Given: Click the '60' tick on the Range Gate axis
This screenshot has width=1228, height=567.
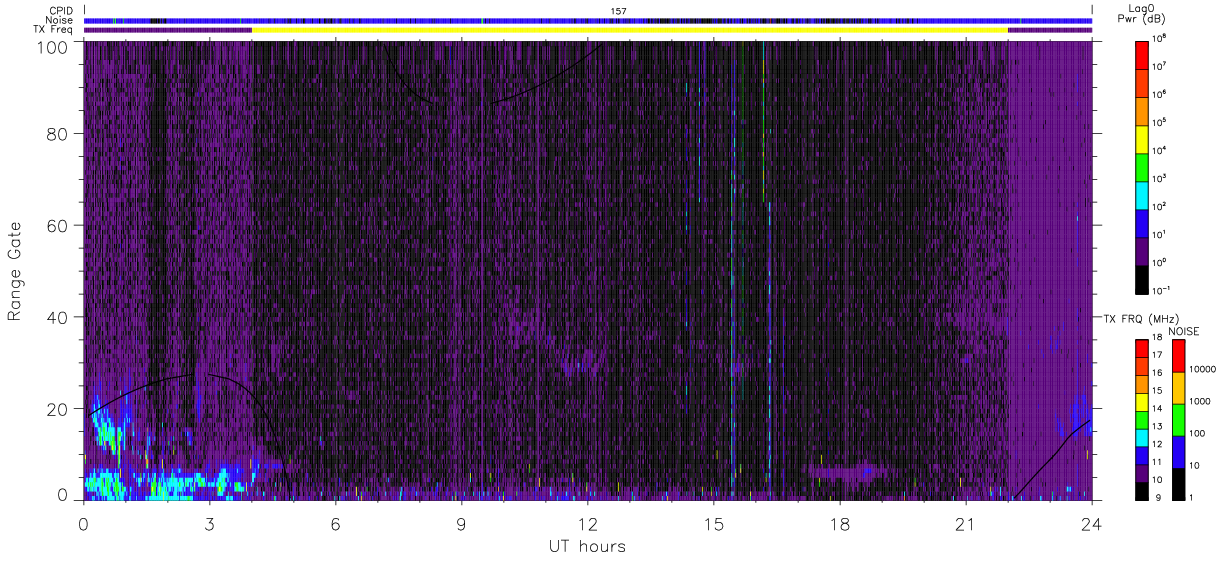Looking at the screenshot, I should pyautogui.click(x=57, y=226).
